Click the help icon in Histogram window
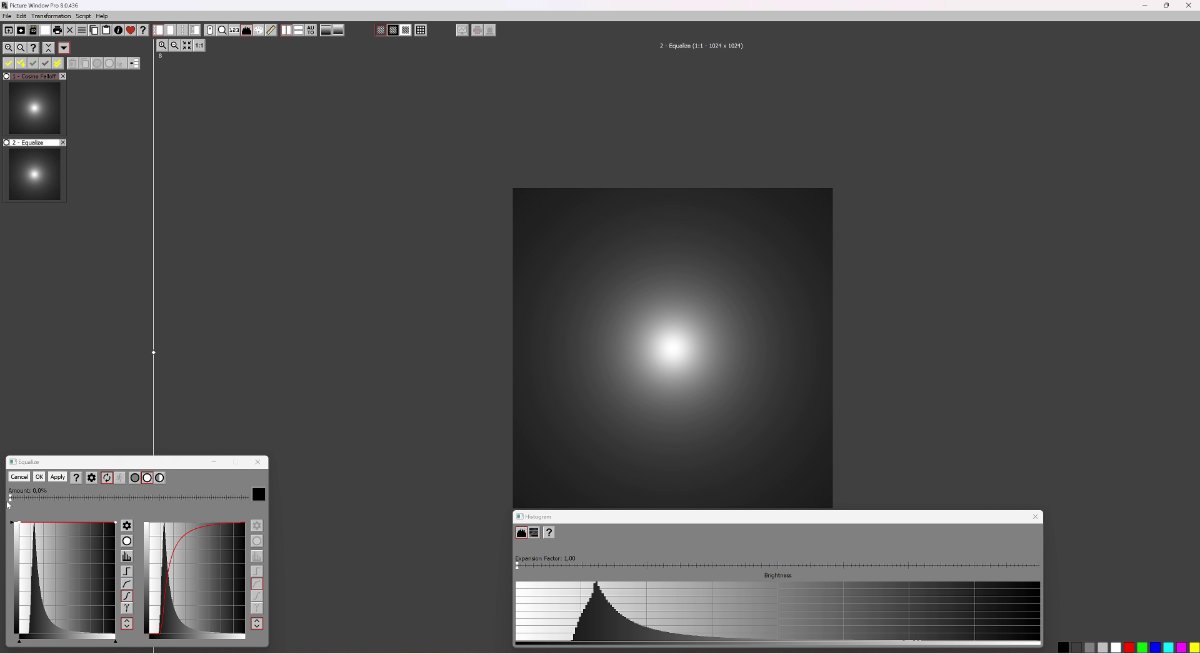Viewport: 1200px width, 654px height. [x=548, y=533]
